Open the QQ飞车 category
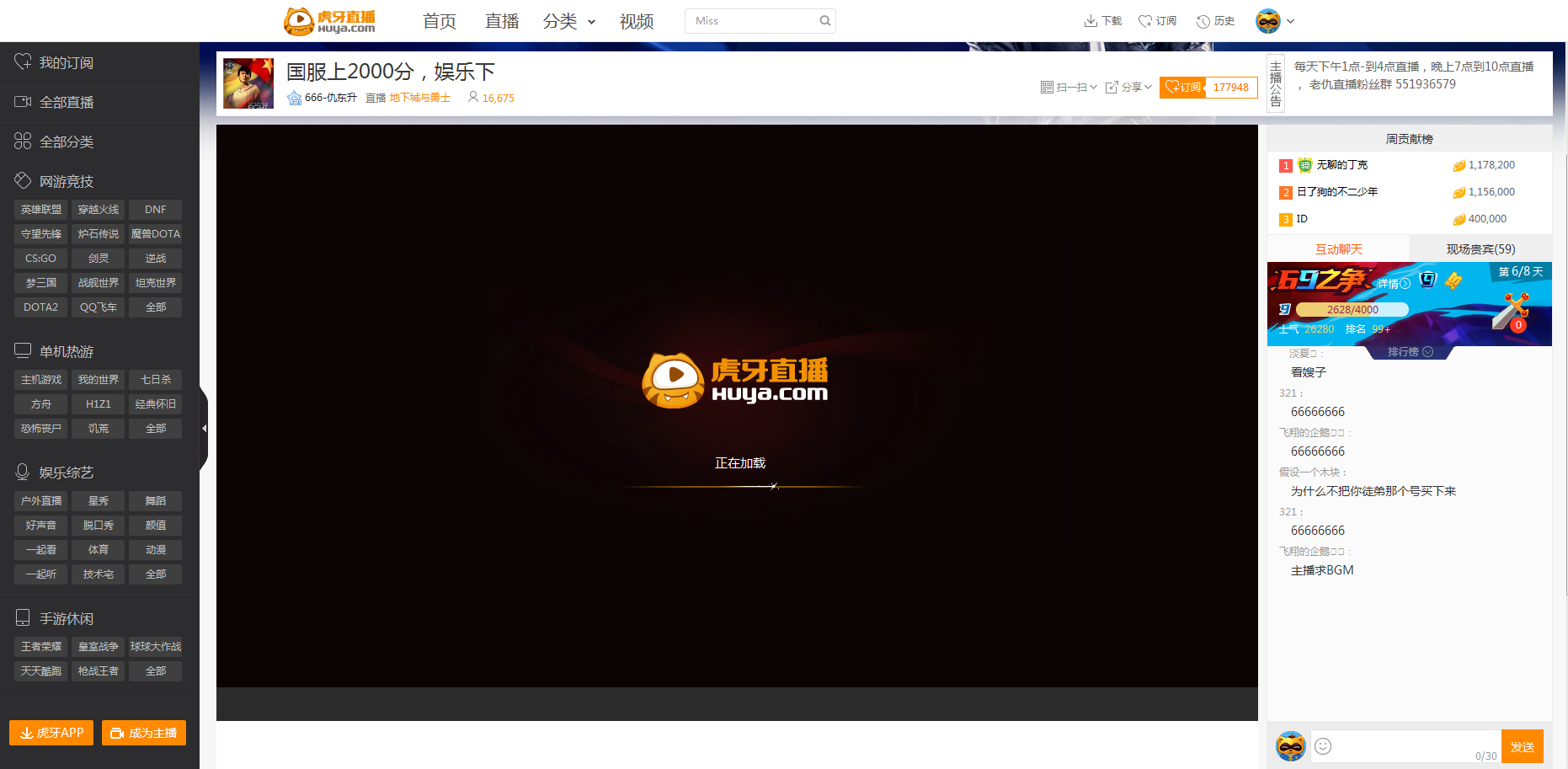1568x769 pixels. (x=99, y=307)
